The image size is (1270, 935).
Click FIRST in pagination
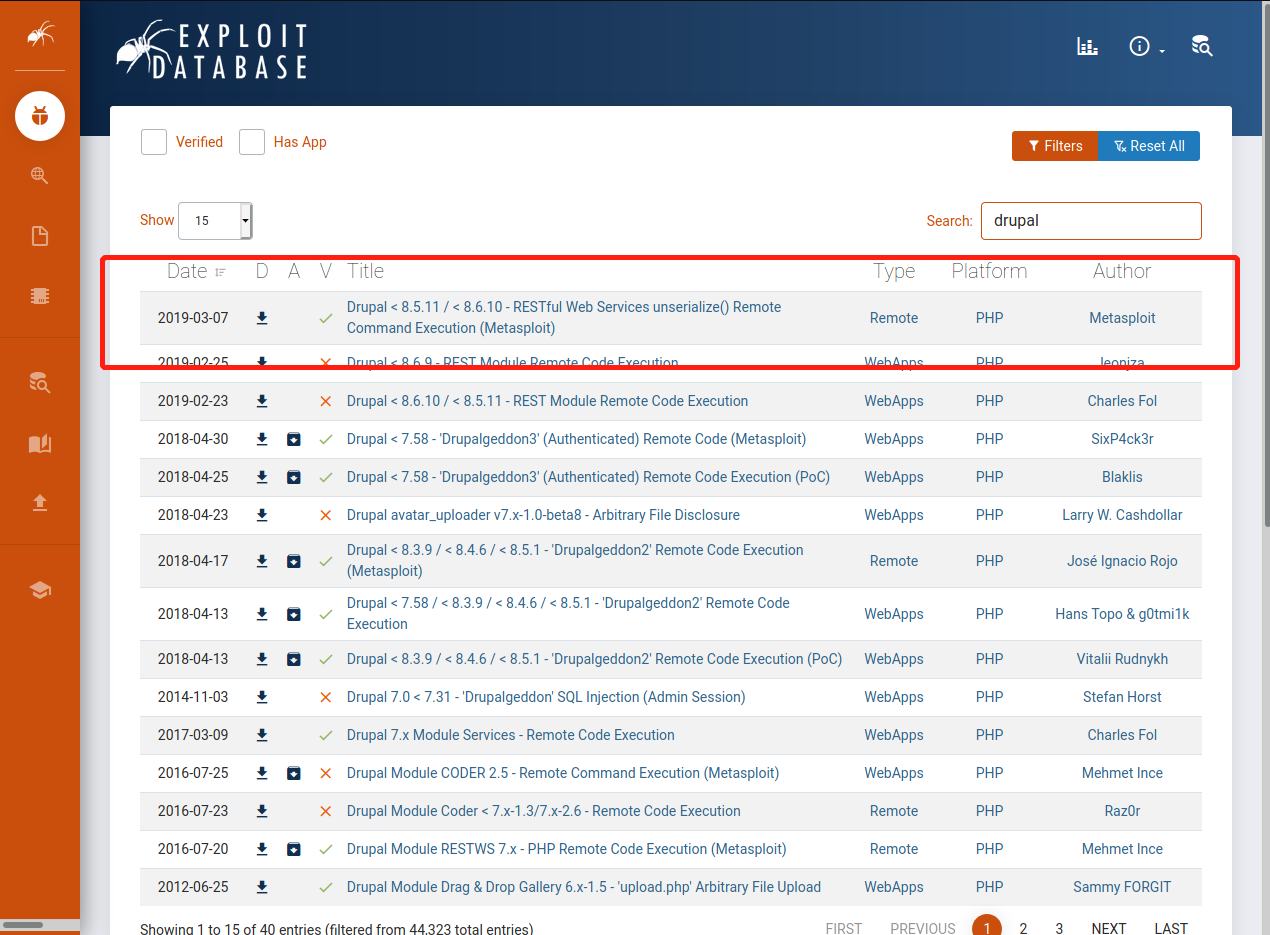(844, 929)
